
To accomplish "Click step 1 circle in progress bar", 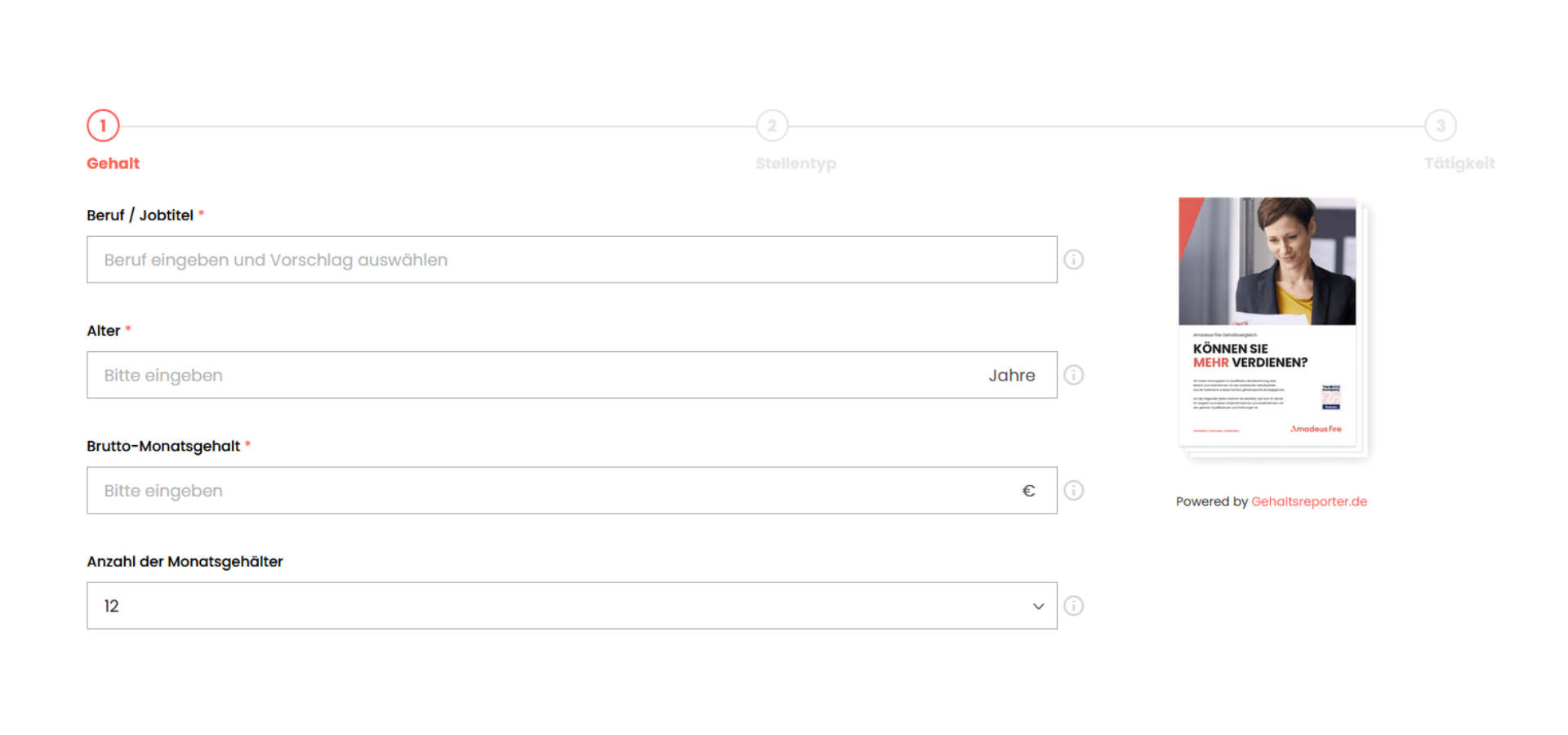I will pyautogui.click(x=103, y=126).
